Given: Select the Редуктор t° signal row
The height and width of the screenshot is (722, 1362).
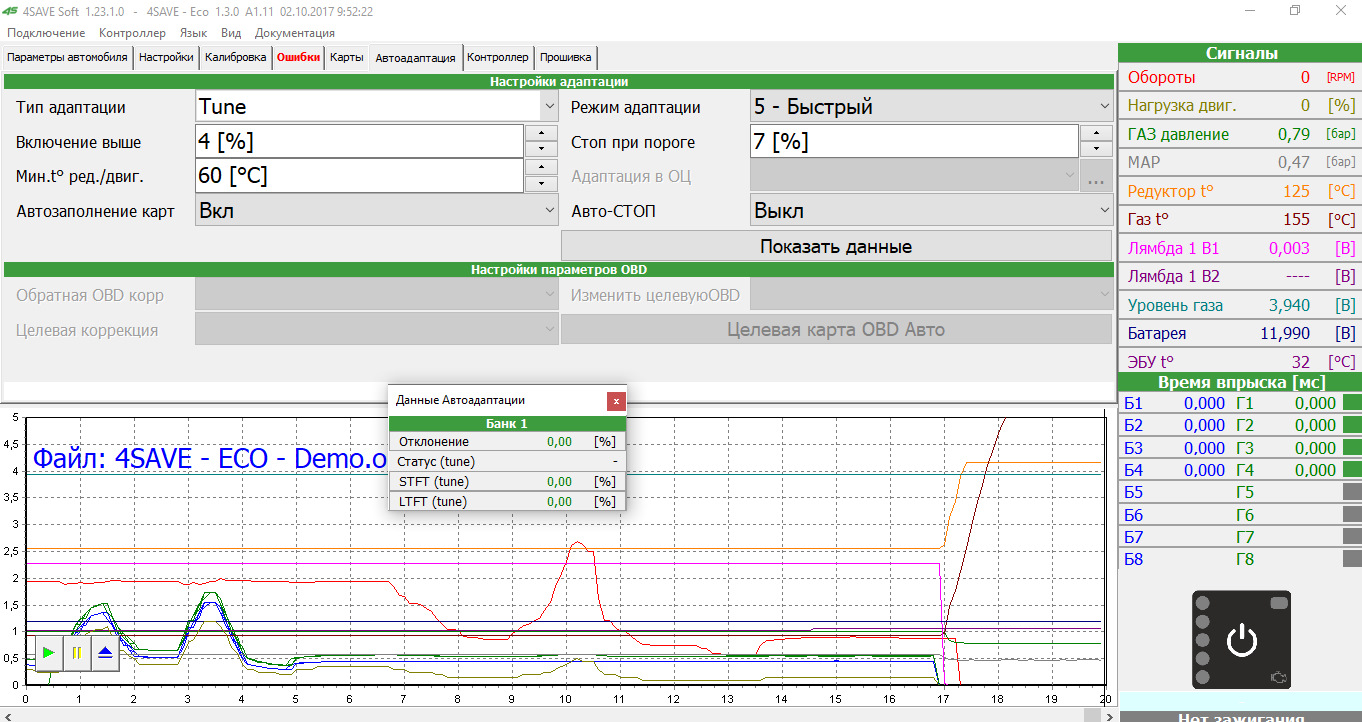Looking at the screenshot, I should click(x=1240, y=191).
